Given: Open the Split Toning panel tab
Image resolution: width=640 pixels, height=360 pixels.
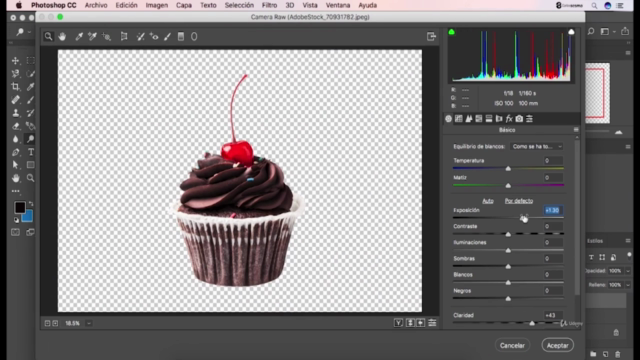Looking at the screenshot, I should pos(489,119).
